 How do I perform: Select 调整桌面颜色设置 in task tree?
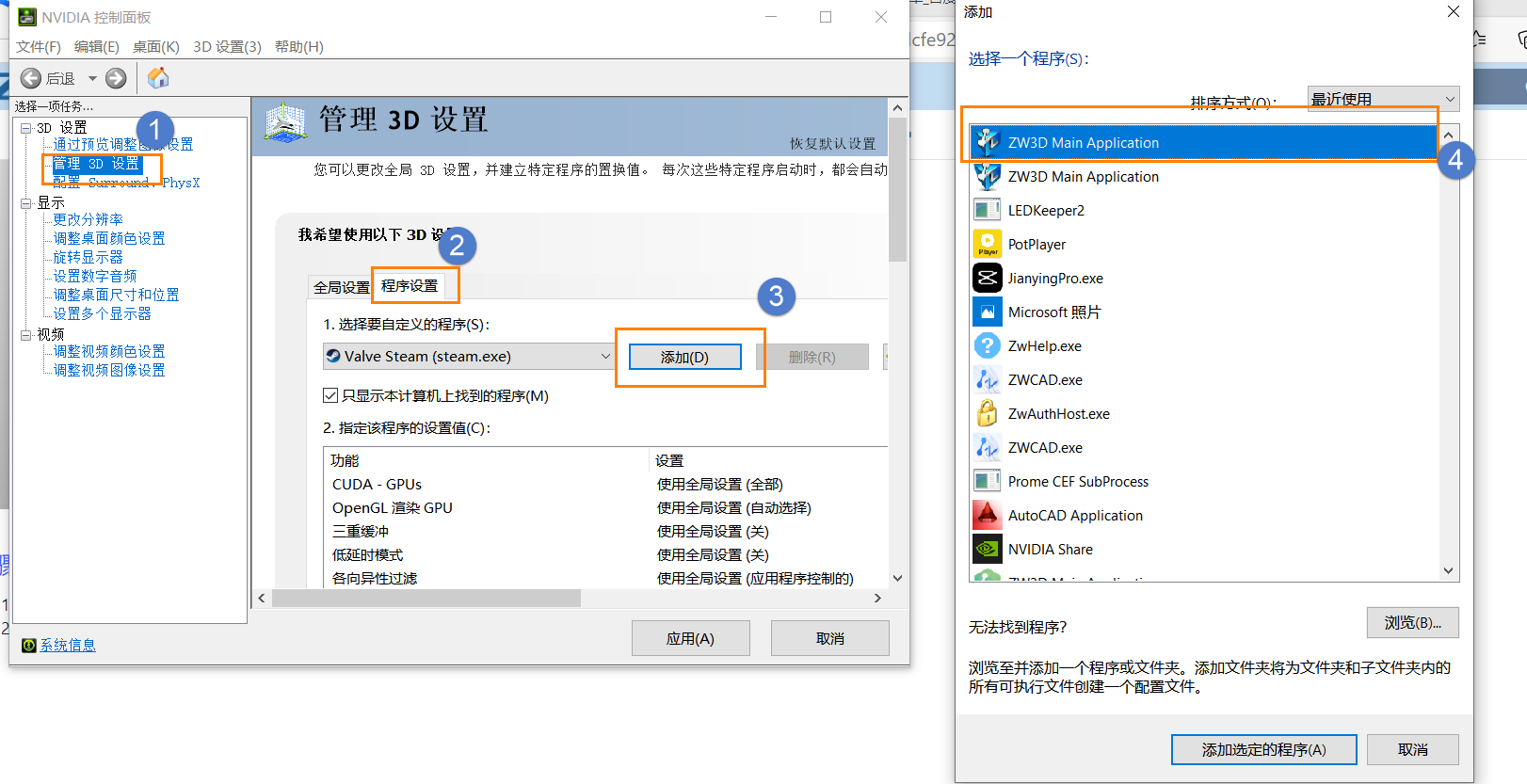(x=109, y=238)
